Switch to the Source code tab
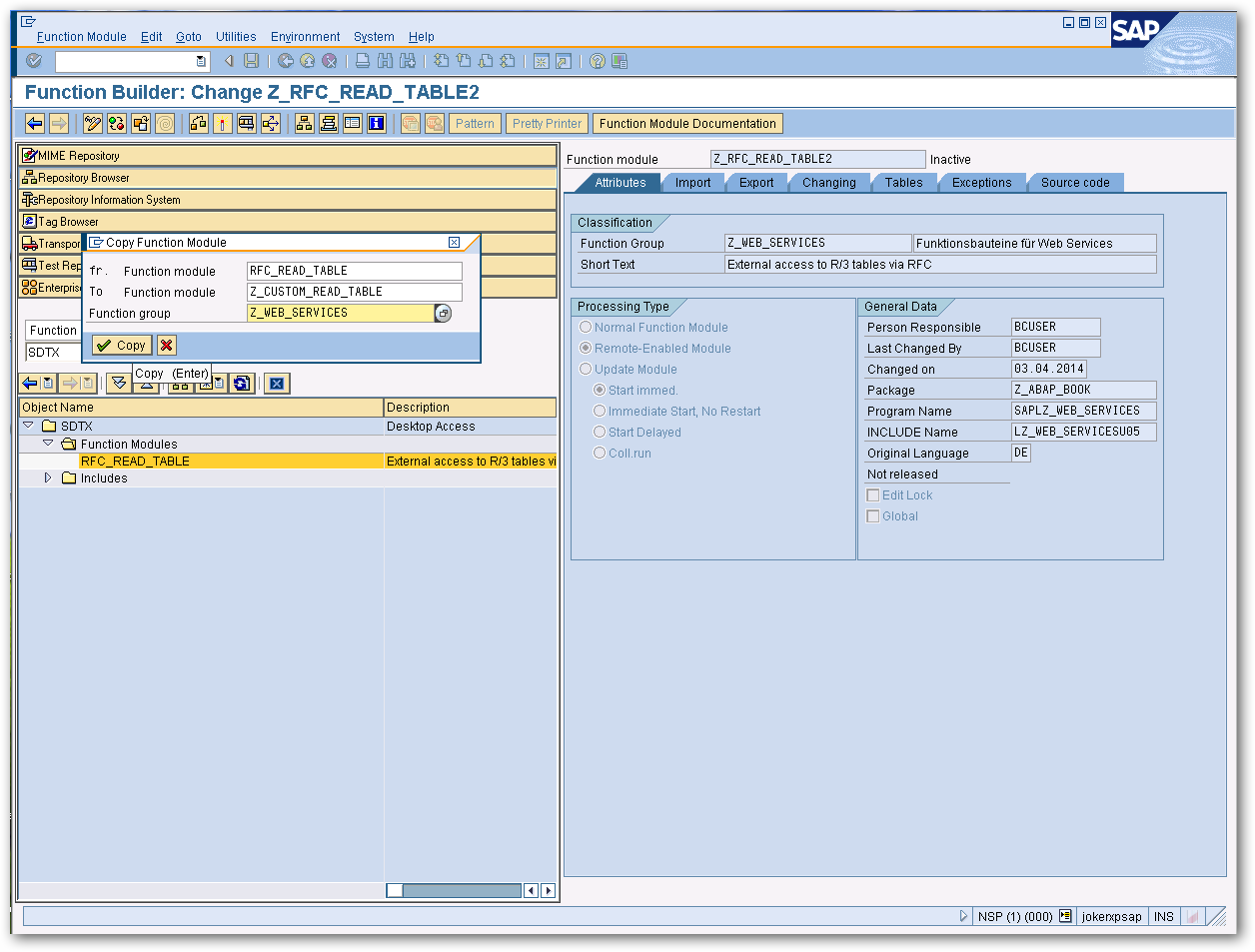 [1075, 183]
